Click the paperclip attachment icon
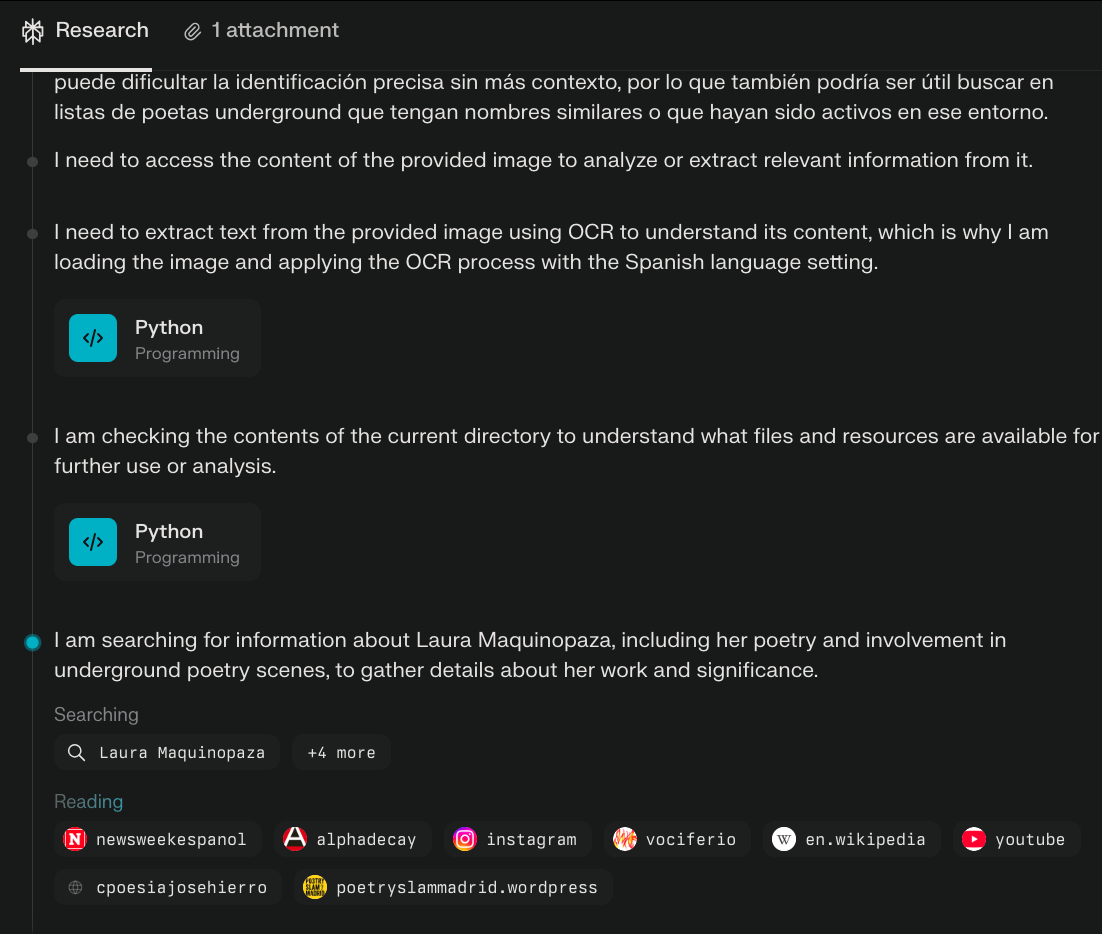 tap(193, 32)
